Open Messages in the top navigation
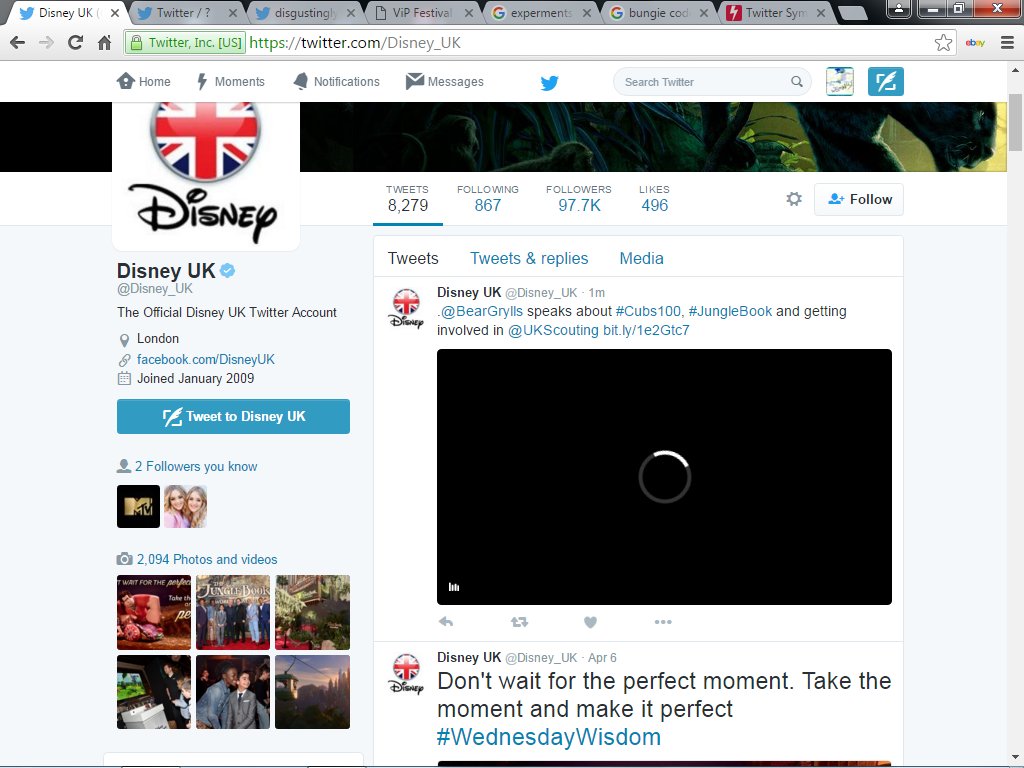 click(445, 82)
